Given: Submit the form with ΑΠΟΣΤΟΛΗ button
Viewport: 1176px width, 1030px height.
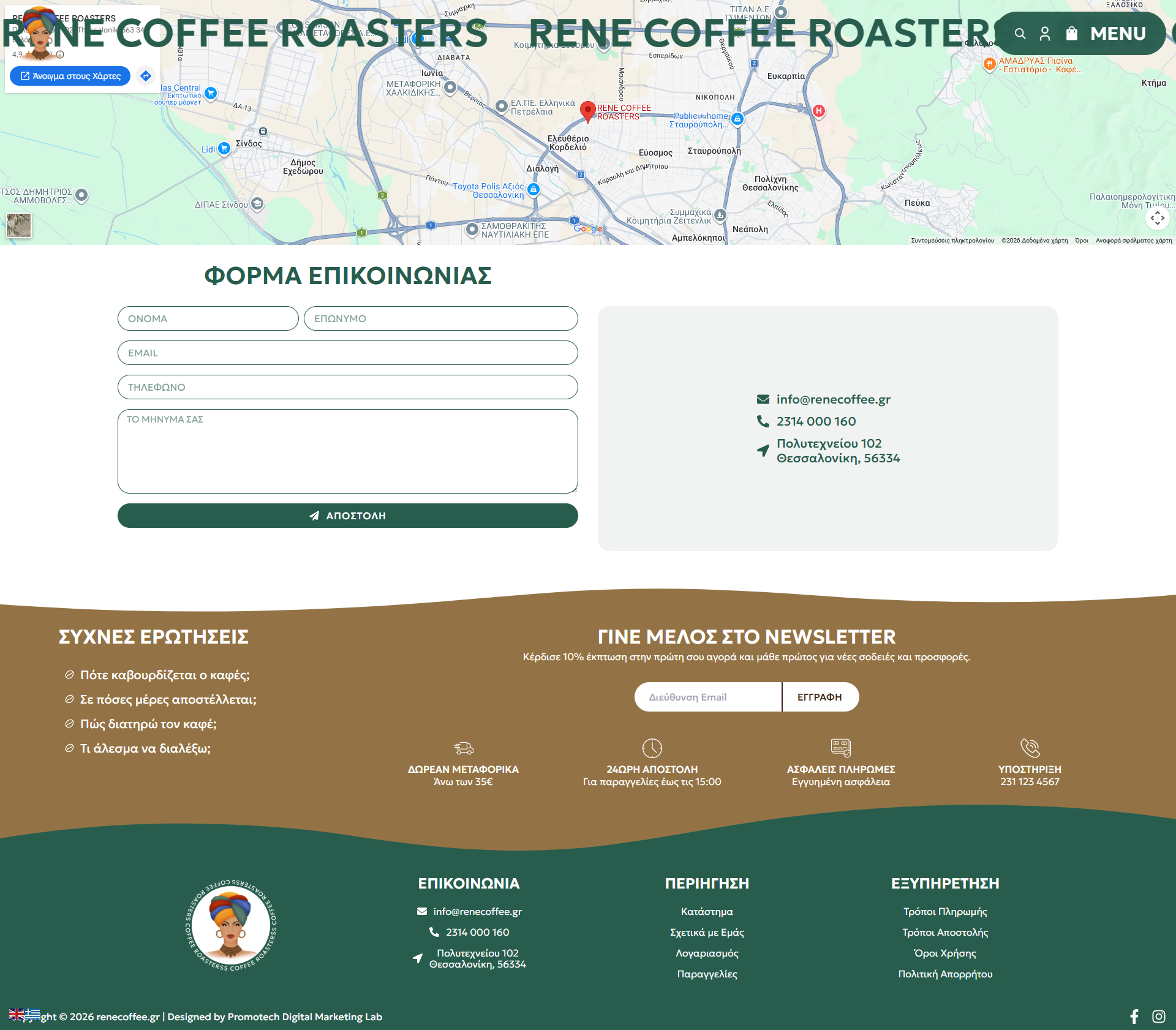Looking at the screenshot, I should click(x=348, y=516).
